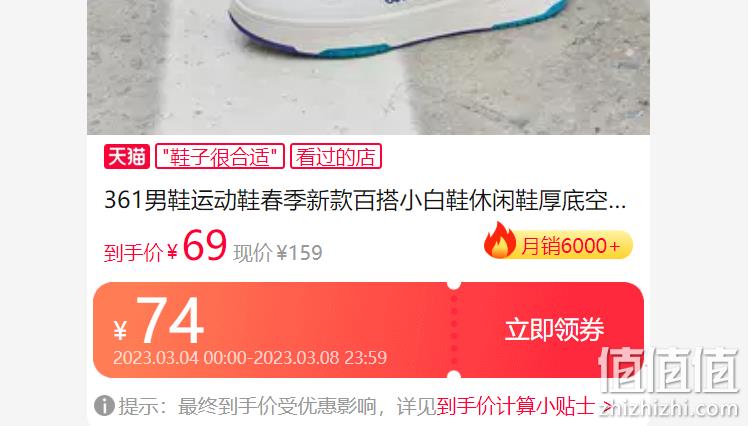Screen dimensions: 748x426
Task: Click the coupon validity date range
Action: click(250, 358)
